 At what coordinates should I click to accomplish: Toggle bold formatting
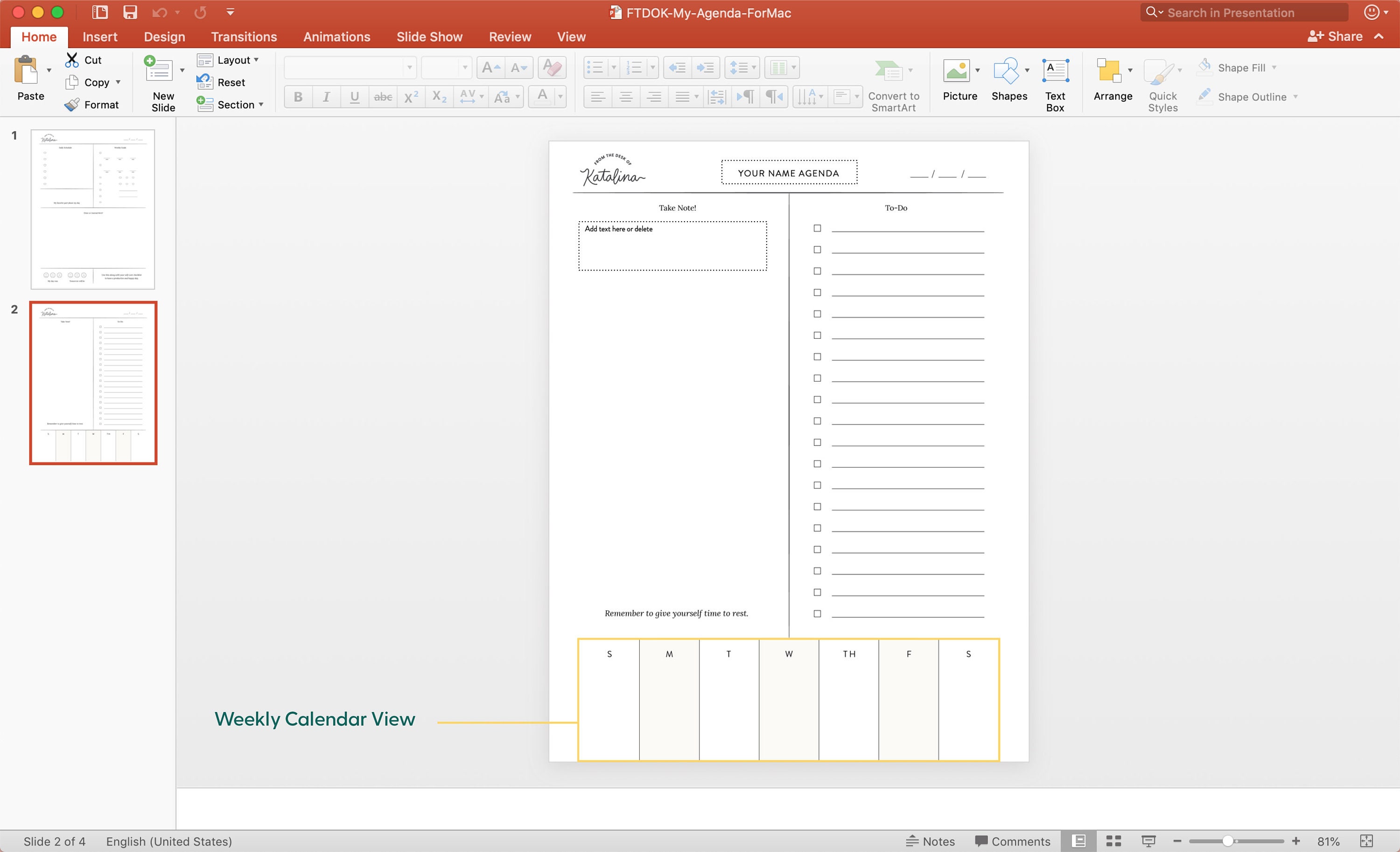coord(298,97)
